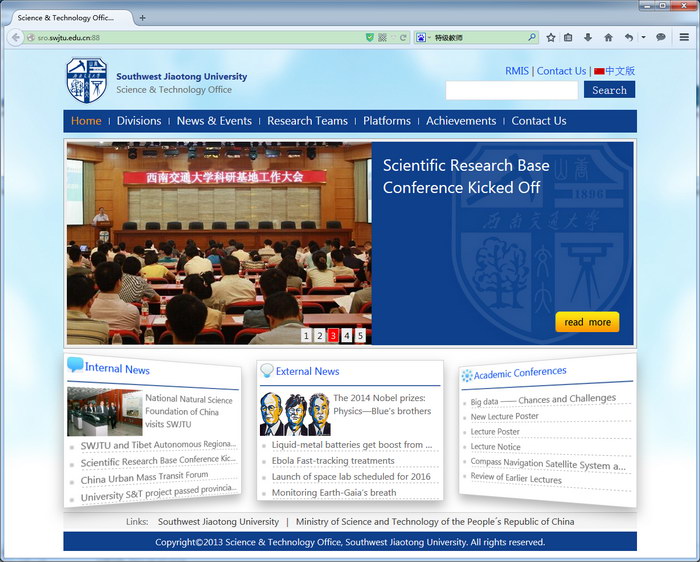Click the External News lightbulb icon
This screenshot has height=562, width=700.
point(267,371)
